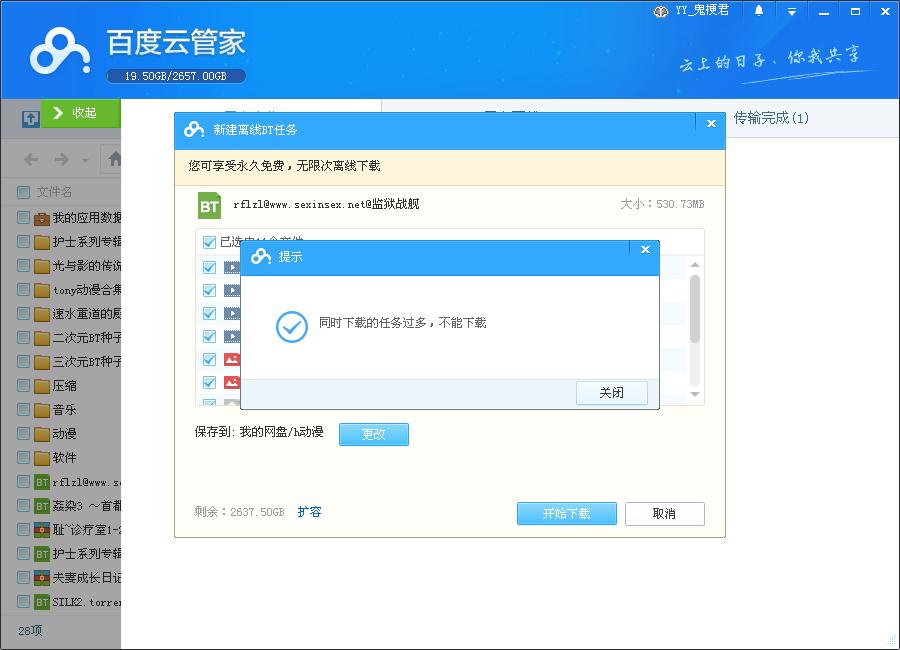Click the upload icon below the logo
The width and height of the screenshot is (900, 650).
click(x=31, y=119)
